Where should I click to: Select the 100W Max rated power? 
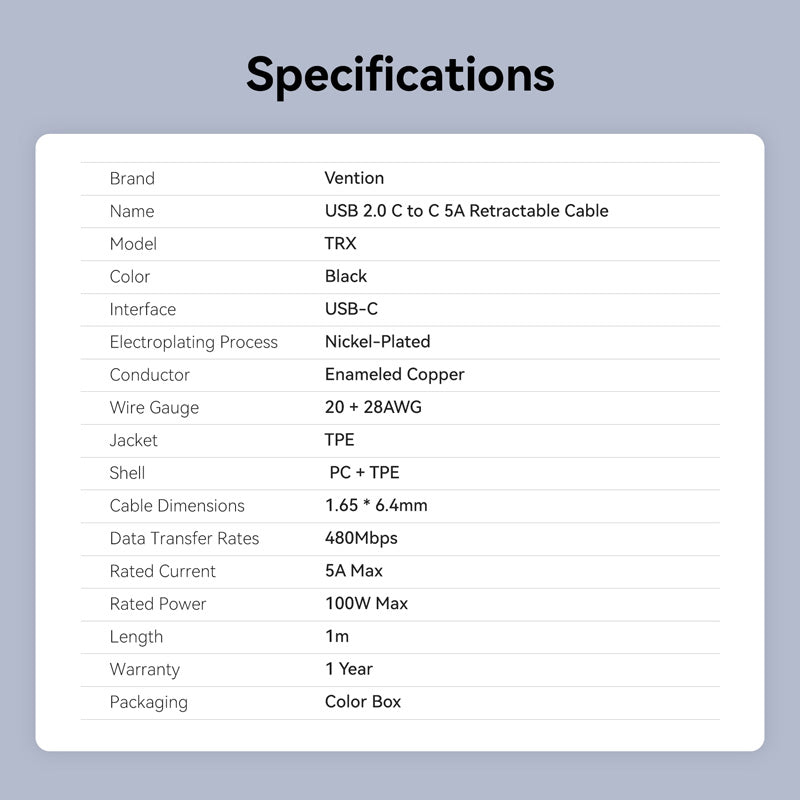tap(366, 604)
